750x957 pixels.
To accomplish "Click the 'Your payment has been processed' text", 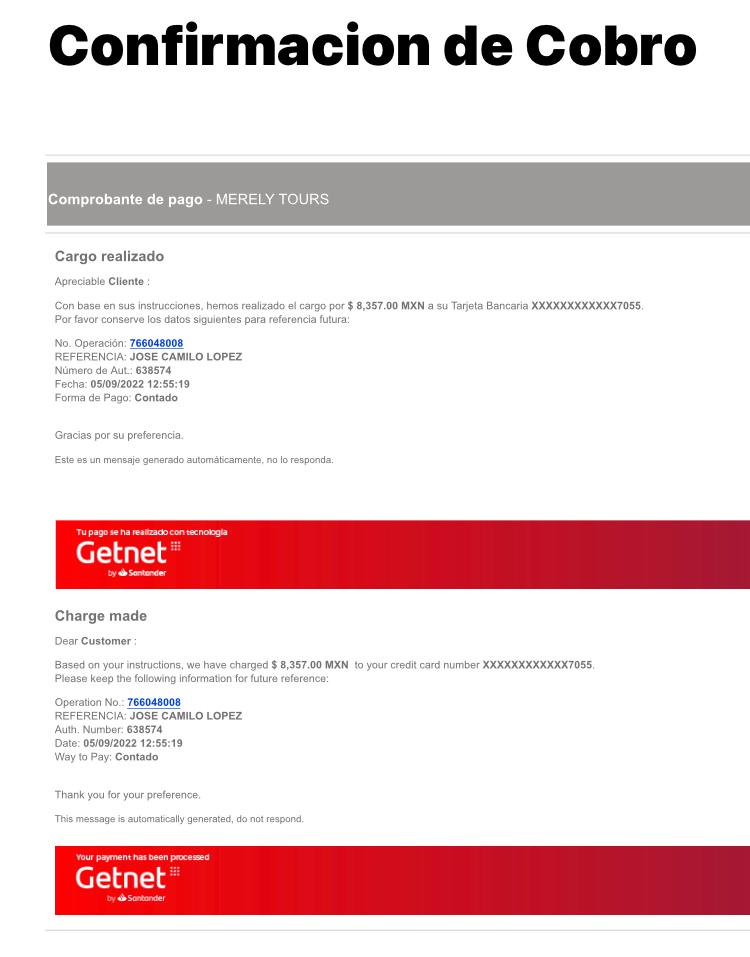I will click(142, 857).
